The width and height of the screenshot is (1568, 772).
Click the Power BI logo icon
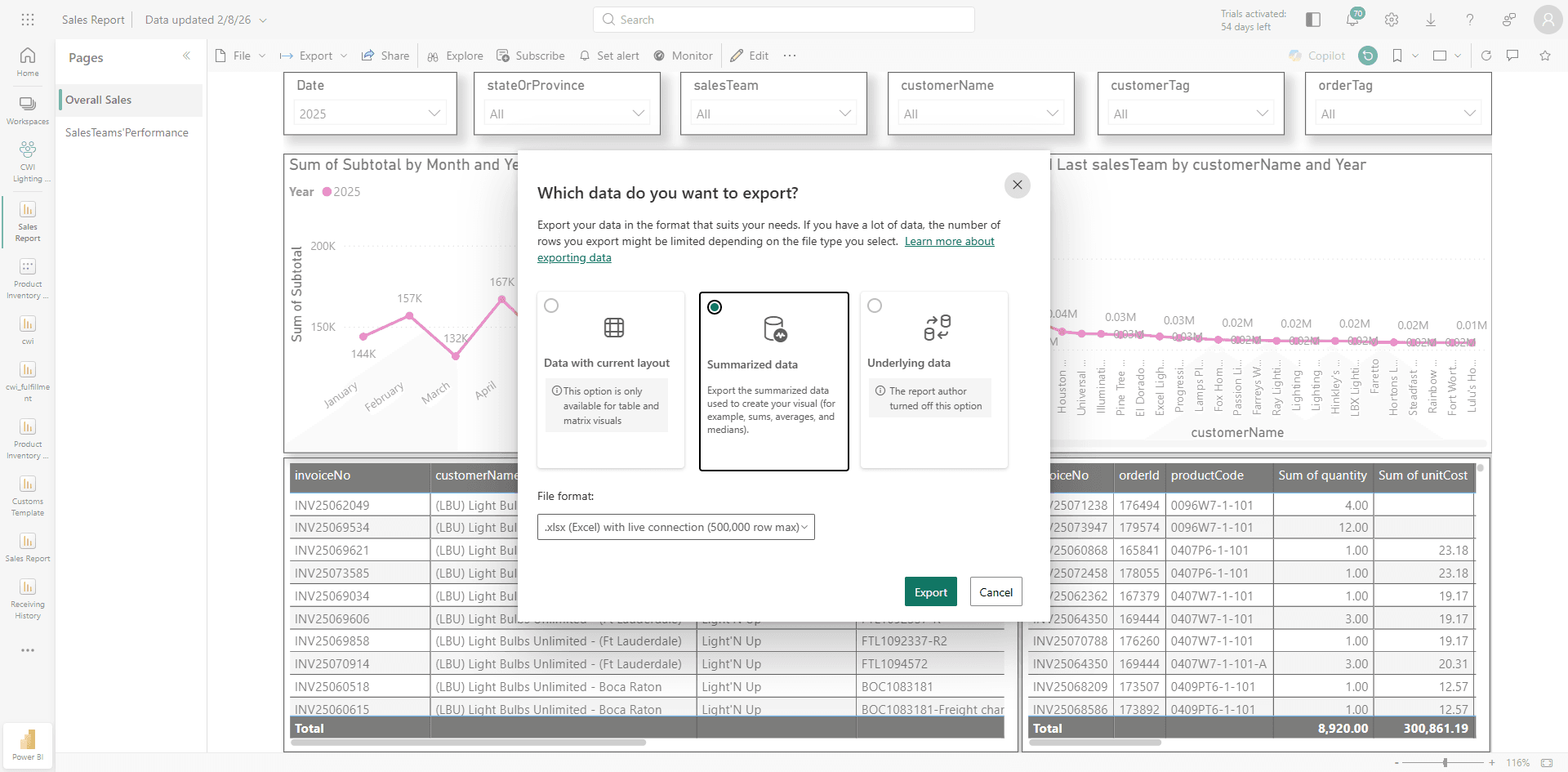(x=28, y=744)
